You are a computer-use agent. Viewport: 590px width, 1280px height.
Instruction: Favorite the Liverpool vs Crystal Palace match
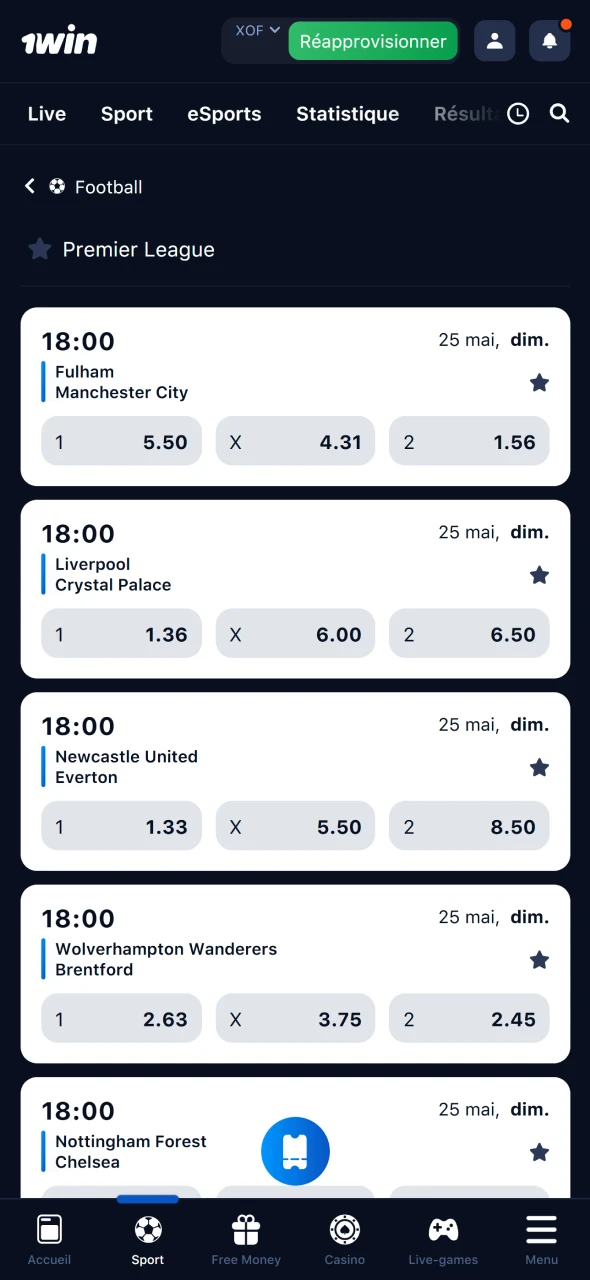539,575
